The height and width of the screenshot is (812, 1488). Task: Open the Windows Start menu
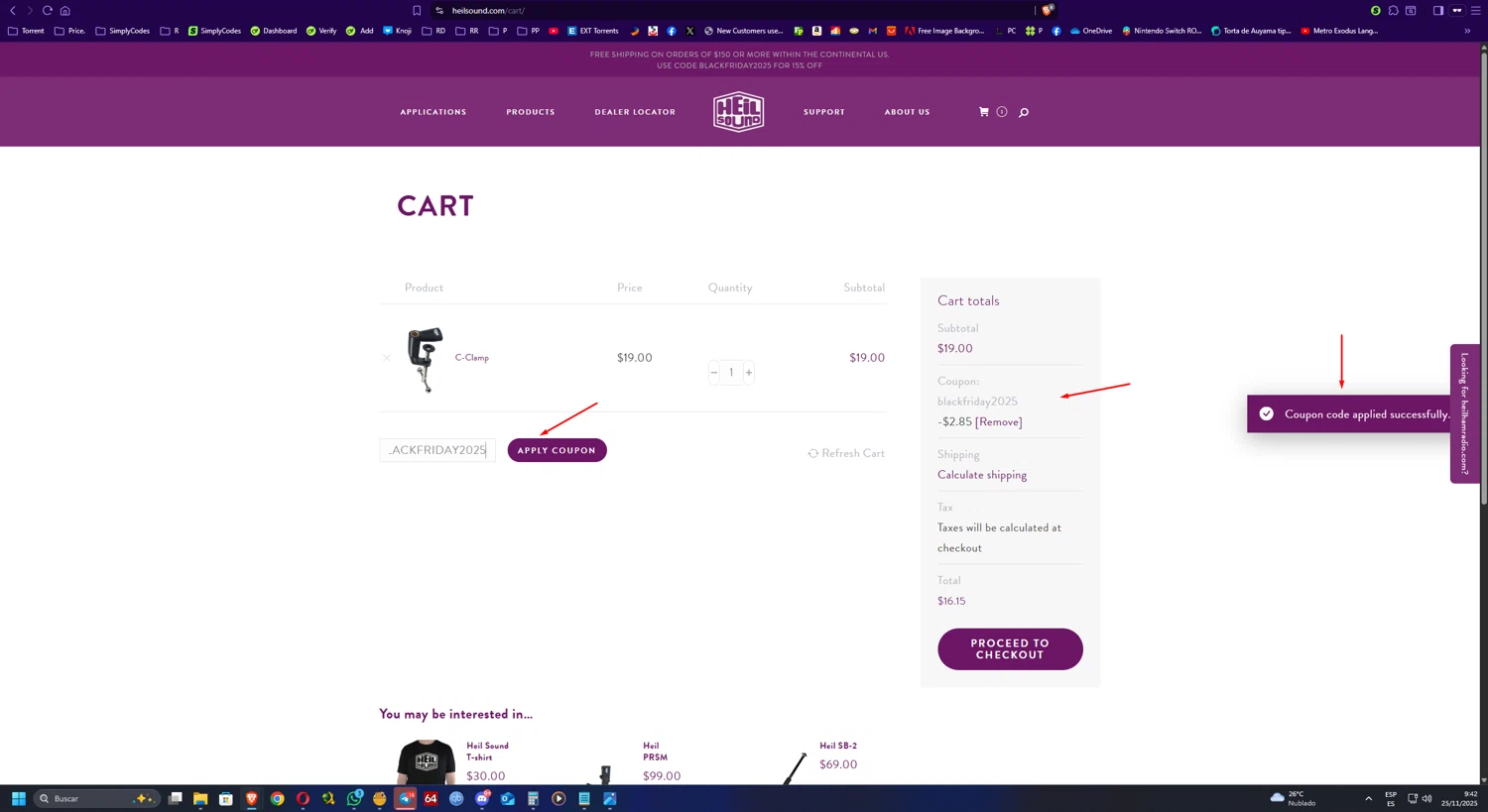click(18, 799)
